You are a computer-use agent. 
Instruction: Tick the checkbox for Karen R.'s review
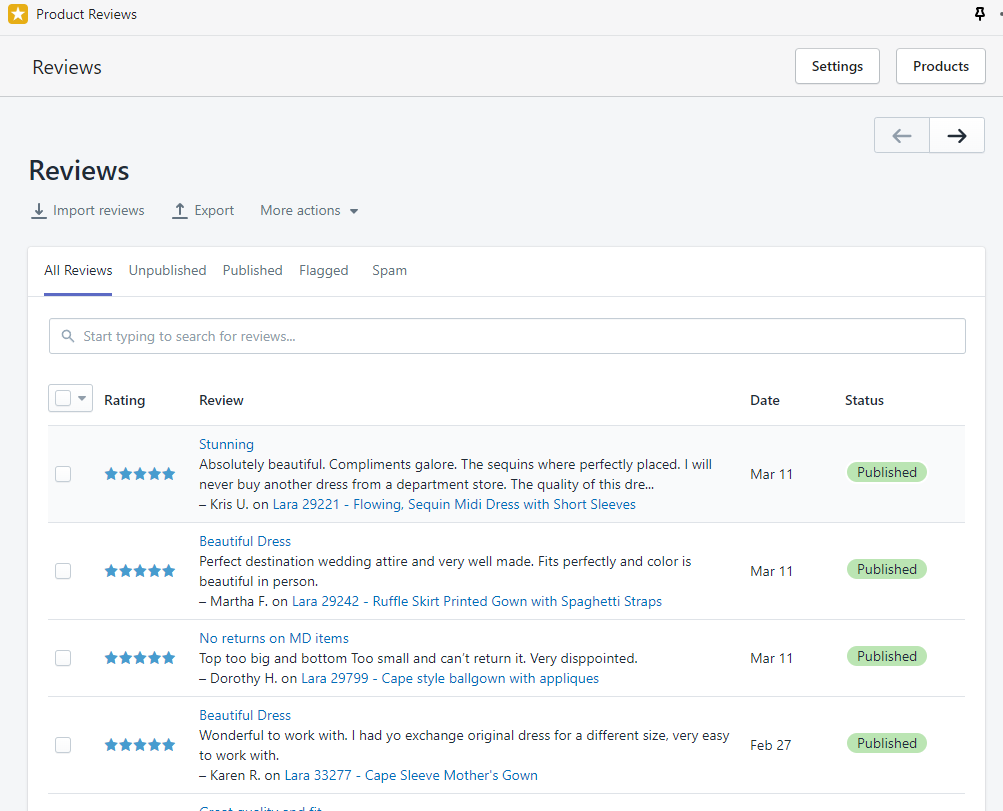pyautogui.click(x=63, y=745)
